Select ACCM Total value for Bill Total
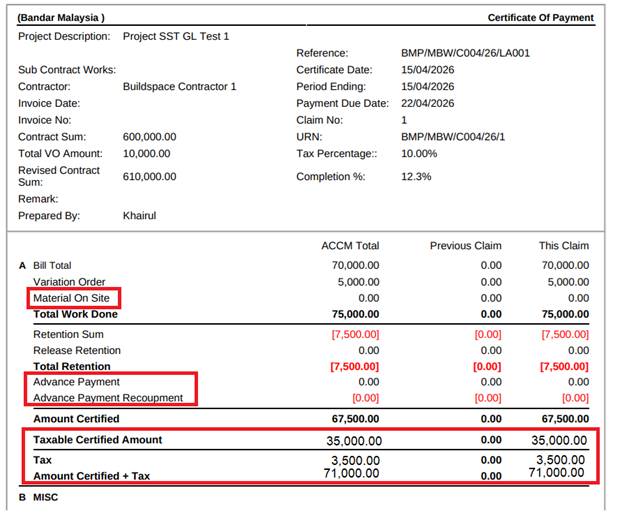The height and width of the screenshot is (525, 629). pyautogui.click(x=355, y=266)
